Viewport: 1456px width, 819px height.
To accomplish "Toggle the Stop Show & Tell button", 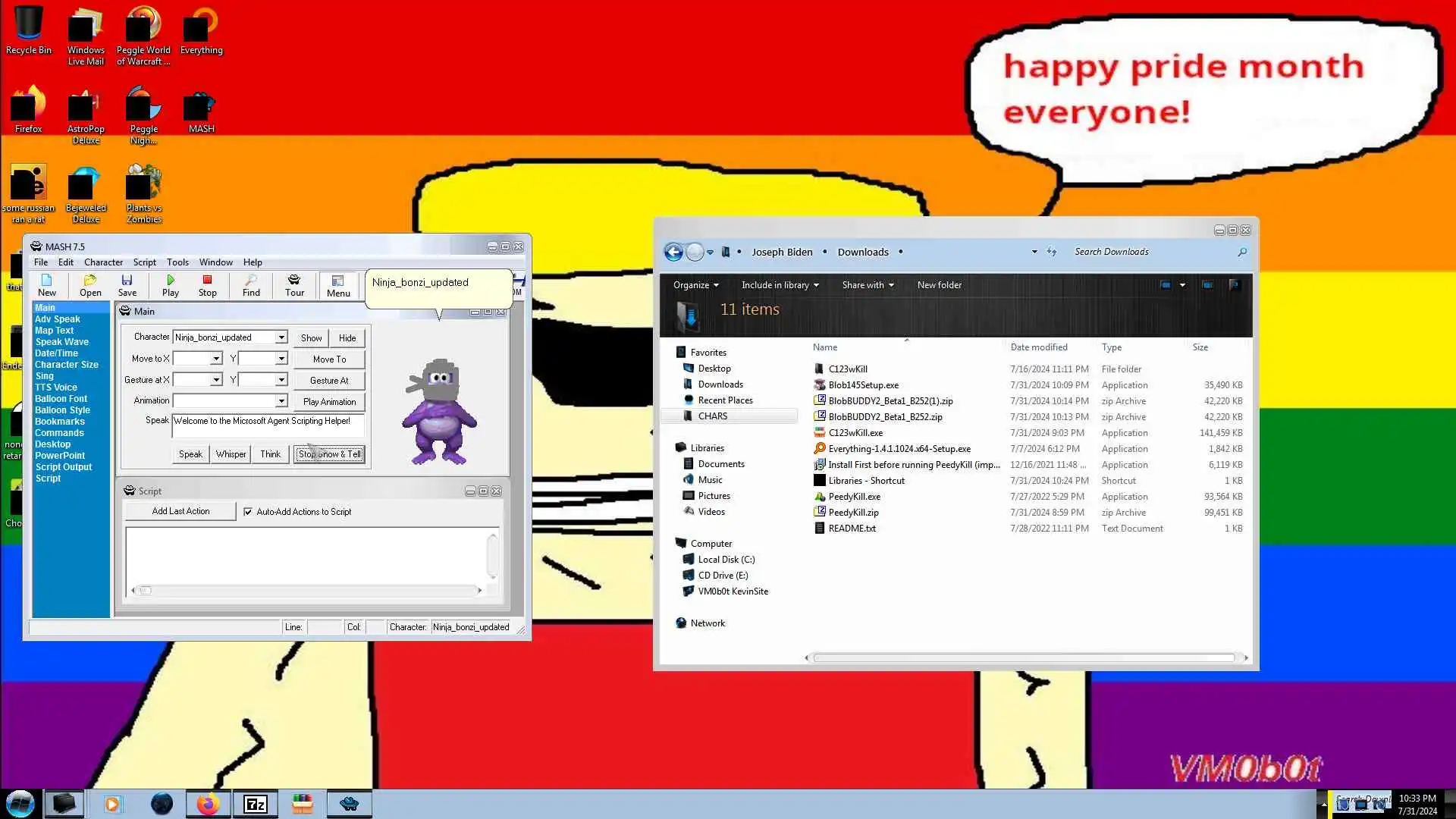I will 329,454.
